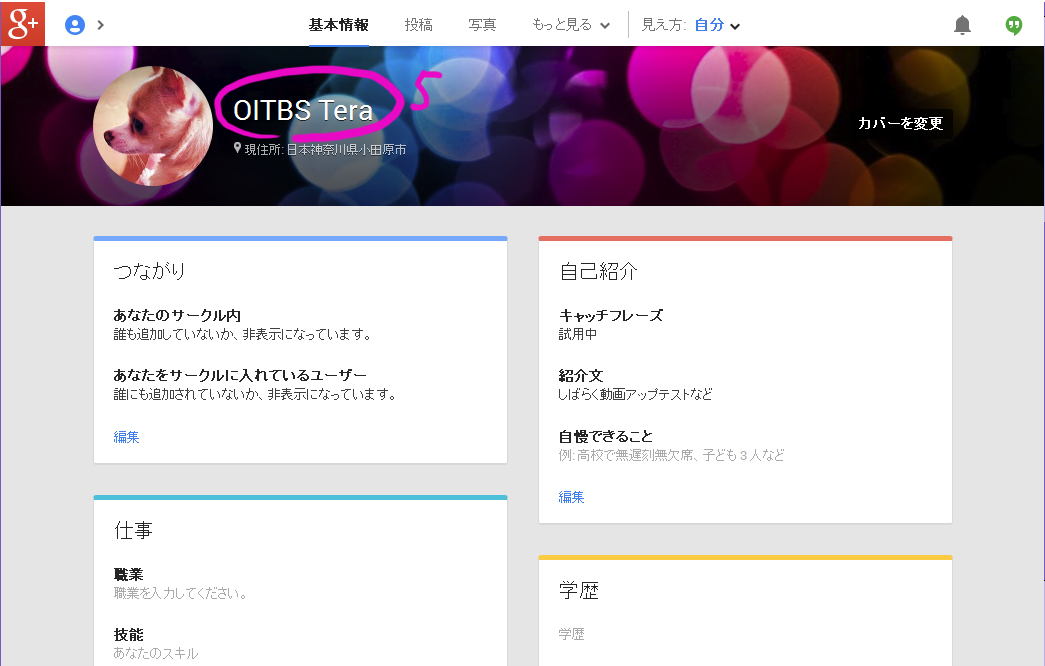The height and width of the screenshot is (666, 1045).
Task: Click the つながり card heading
Action: tap(149, 271)
